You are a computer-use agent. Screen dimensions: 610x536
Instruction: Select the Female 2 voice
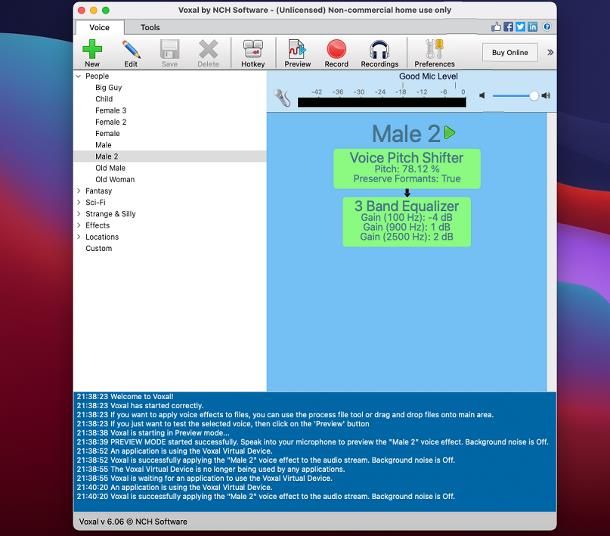click(x=111, y=122)
